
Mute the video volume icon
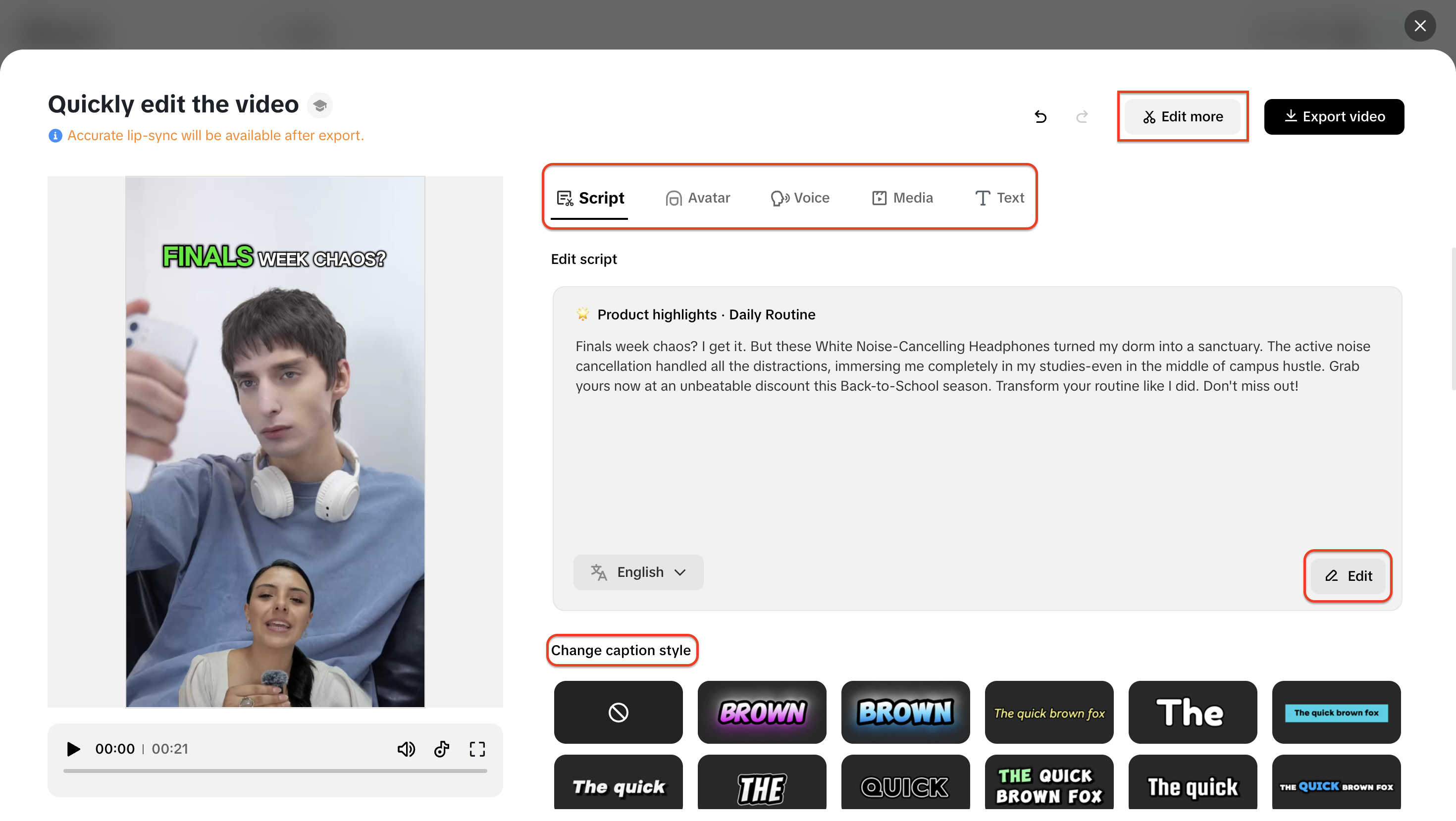click(406, 749)
